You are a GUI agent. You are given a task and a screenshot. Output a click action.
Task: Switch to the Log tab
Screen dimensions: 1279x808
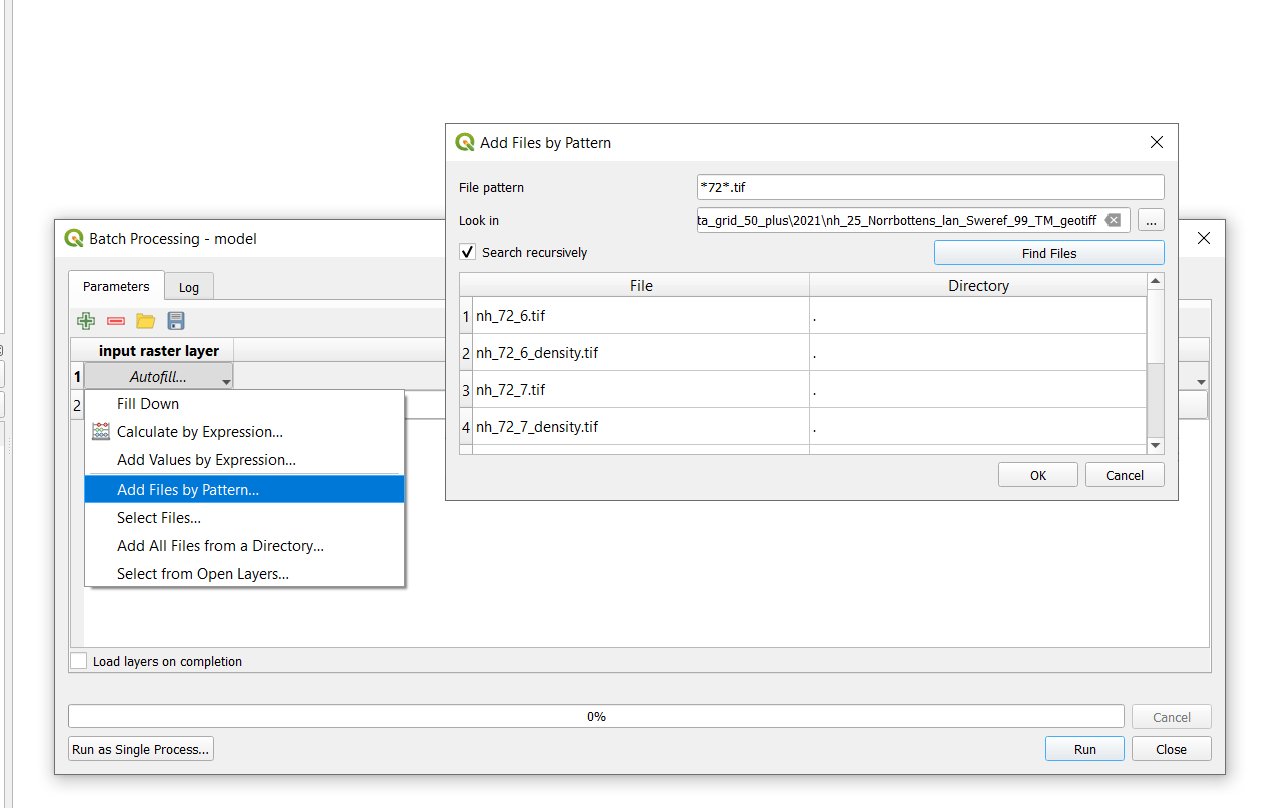[x=188, y=286]
